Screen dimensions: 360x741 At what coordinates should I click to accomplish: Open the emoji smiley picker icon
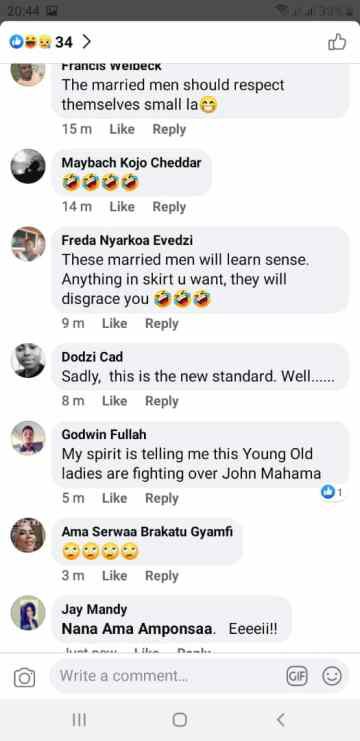(332, 676)
